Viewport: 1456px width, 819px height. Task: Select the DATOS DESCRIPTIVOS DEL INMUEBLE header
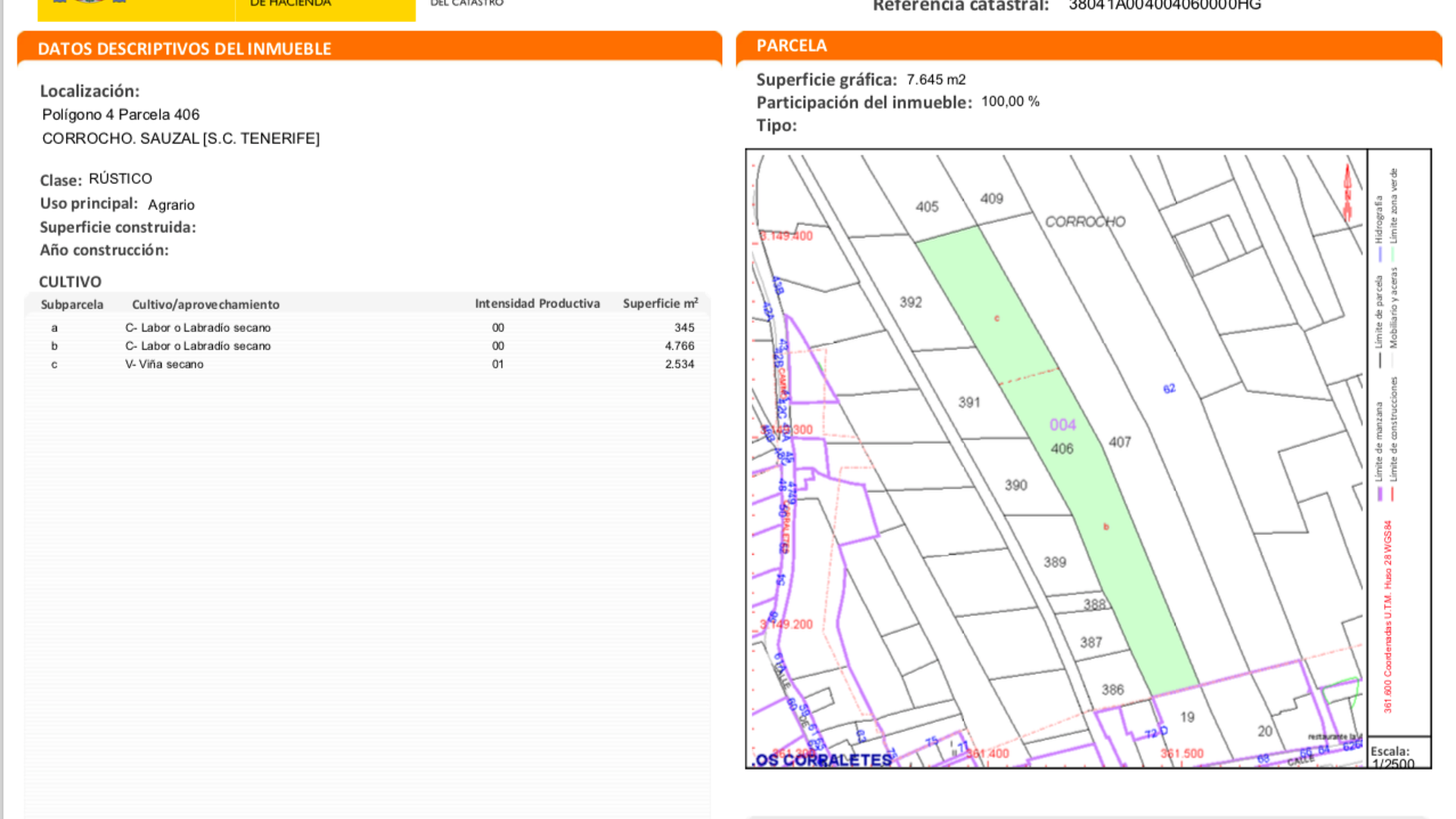click(x=184, y=49)
